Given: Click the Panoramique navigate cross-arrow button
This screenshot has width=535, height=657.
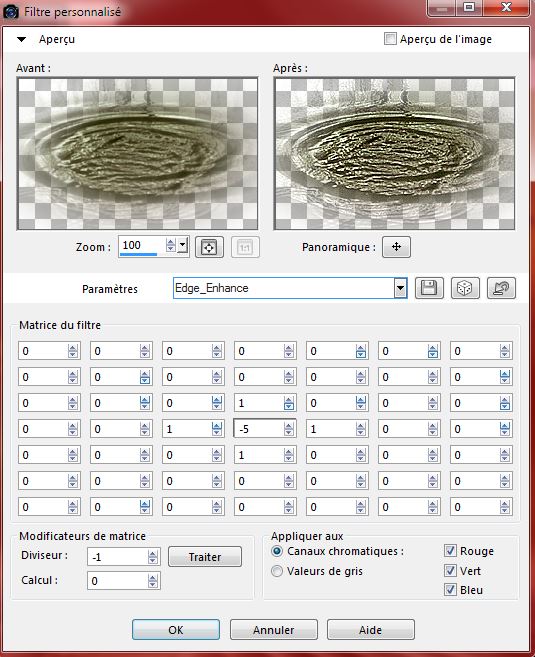Looking at the screenshot, I should coord(396,247).
